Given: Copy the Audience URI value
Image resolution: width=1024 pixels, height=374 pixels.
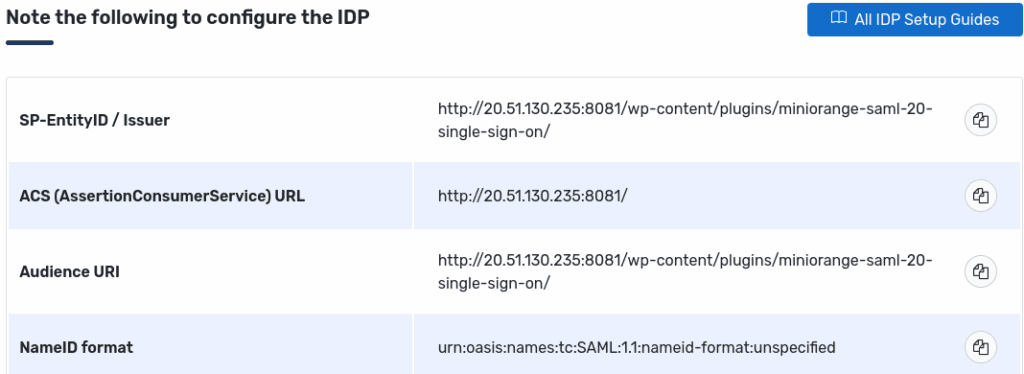Looking at the screenshot, I should pos(980,271).
